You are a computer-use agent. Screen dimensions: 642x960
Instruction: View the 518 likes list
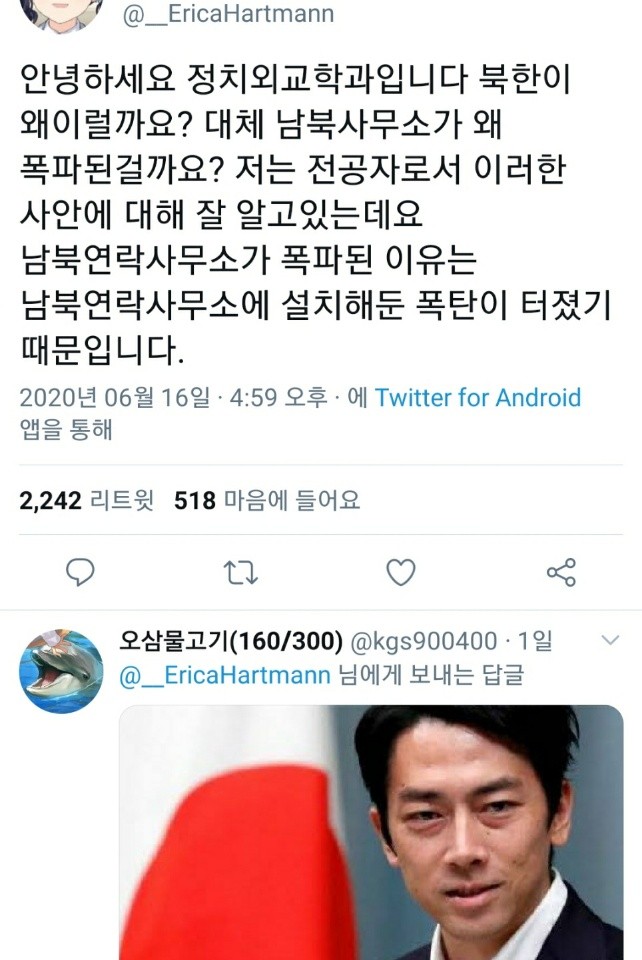click(x=267, y=500)
